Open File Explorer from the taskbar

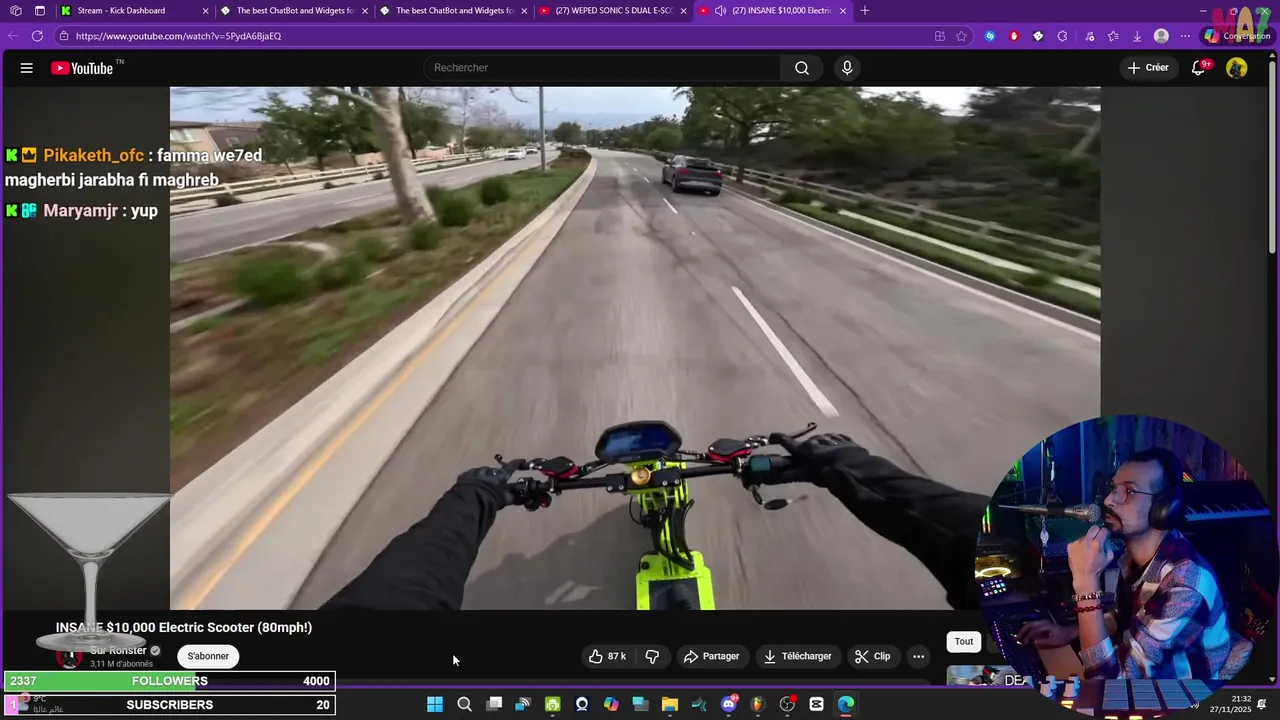point(670,704)
